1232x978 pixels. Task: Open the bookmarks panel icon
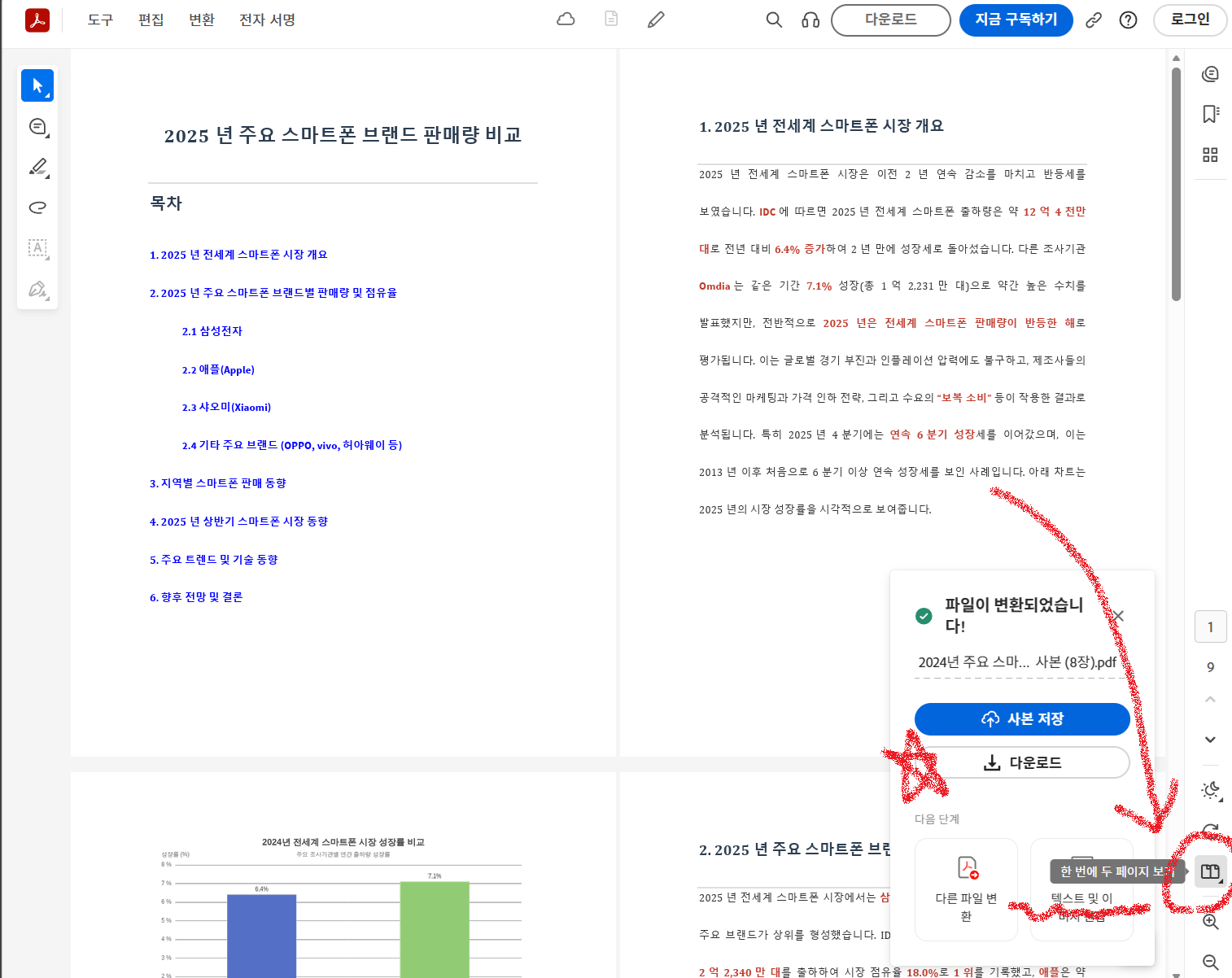(x=1211, y=114)
